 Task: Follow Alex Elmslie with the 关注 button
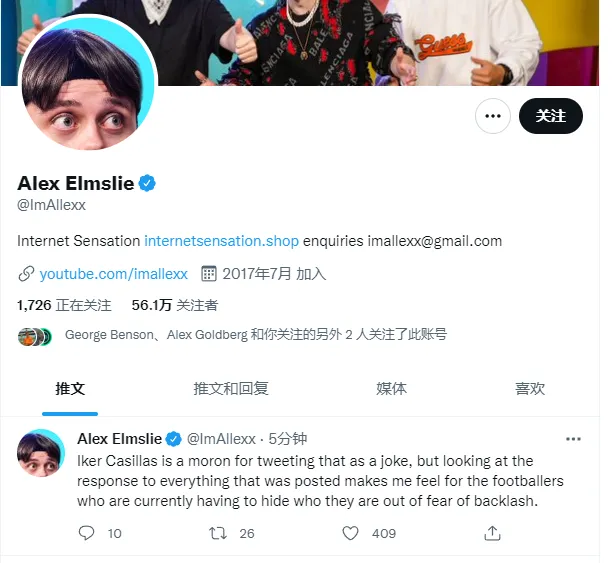tap(551, 116)
